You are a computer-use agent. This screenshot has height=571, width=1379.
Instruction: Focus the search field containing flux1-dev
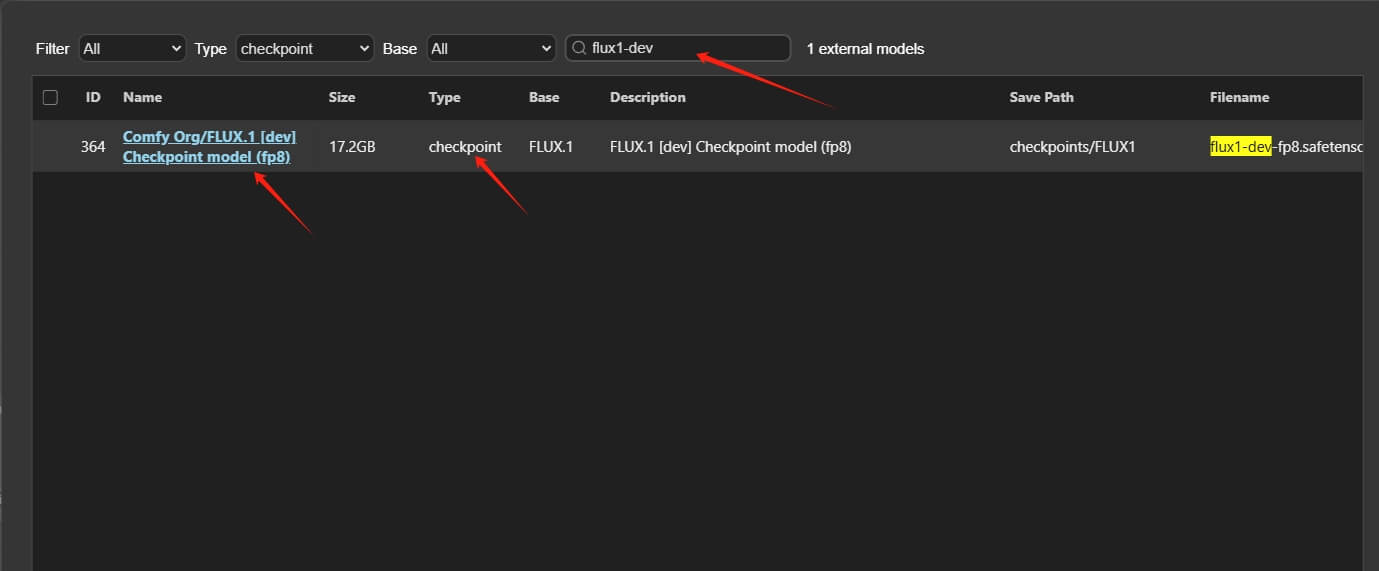click(685, 48)
